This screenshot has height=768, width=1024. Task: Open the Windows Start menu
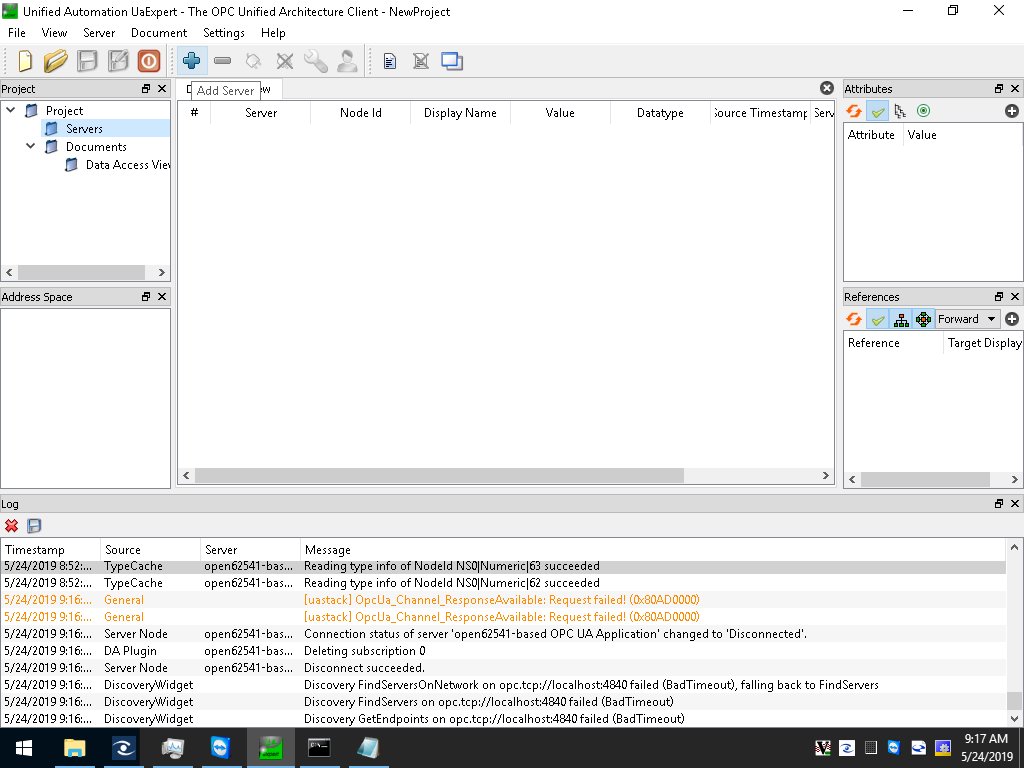pos(24,748)
